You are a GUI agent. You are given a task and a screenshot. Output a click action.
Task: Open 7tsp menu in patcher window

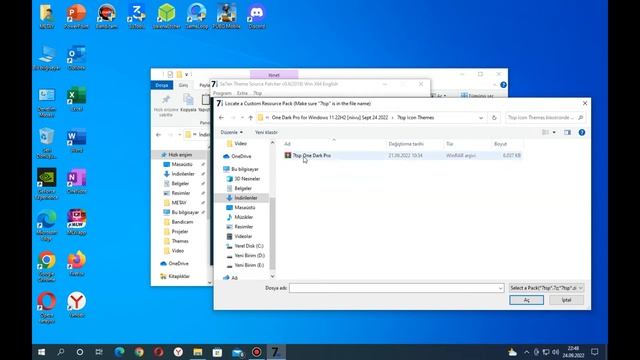click(x=257, y=93)
